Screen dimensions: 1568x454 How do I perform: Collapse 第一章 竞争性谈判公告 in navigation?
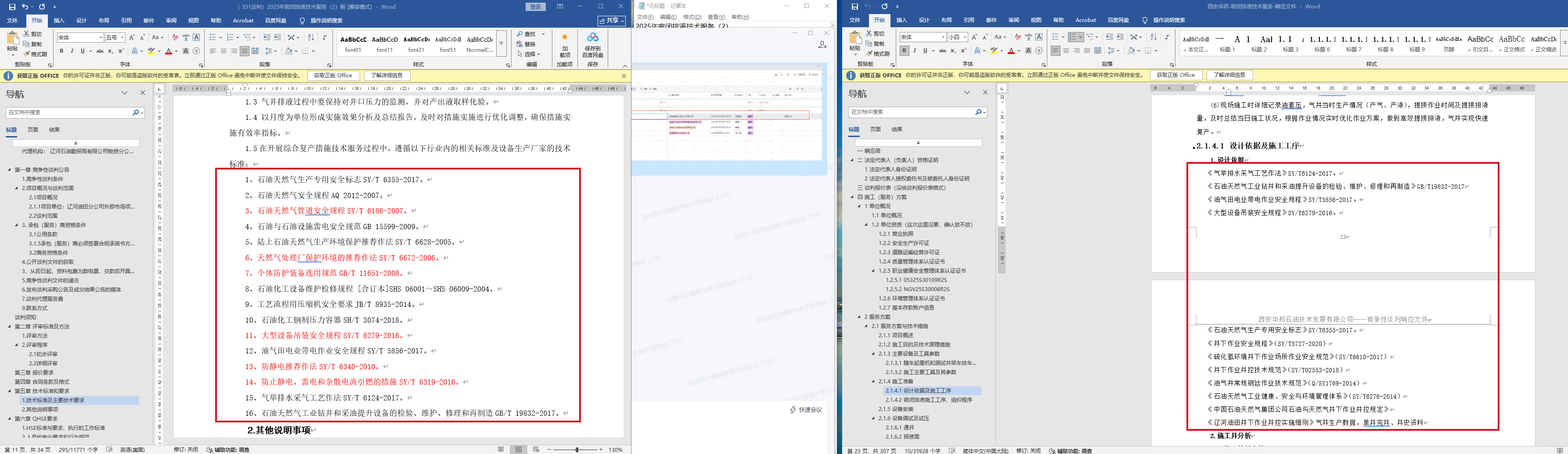[x=10, y=170]
